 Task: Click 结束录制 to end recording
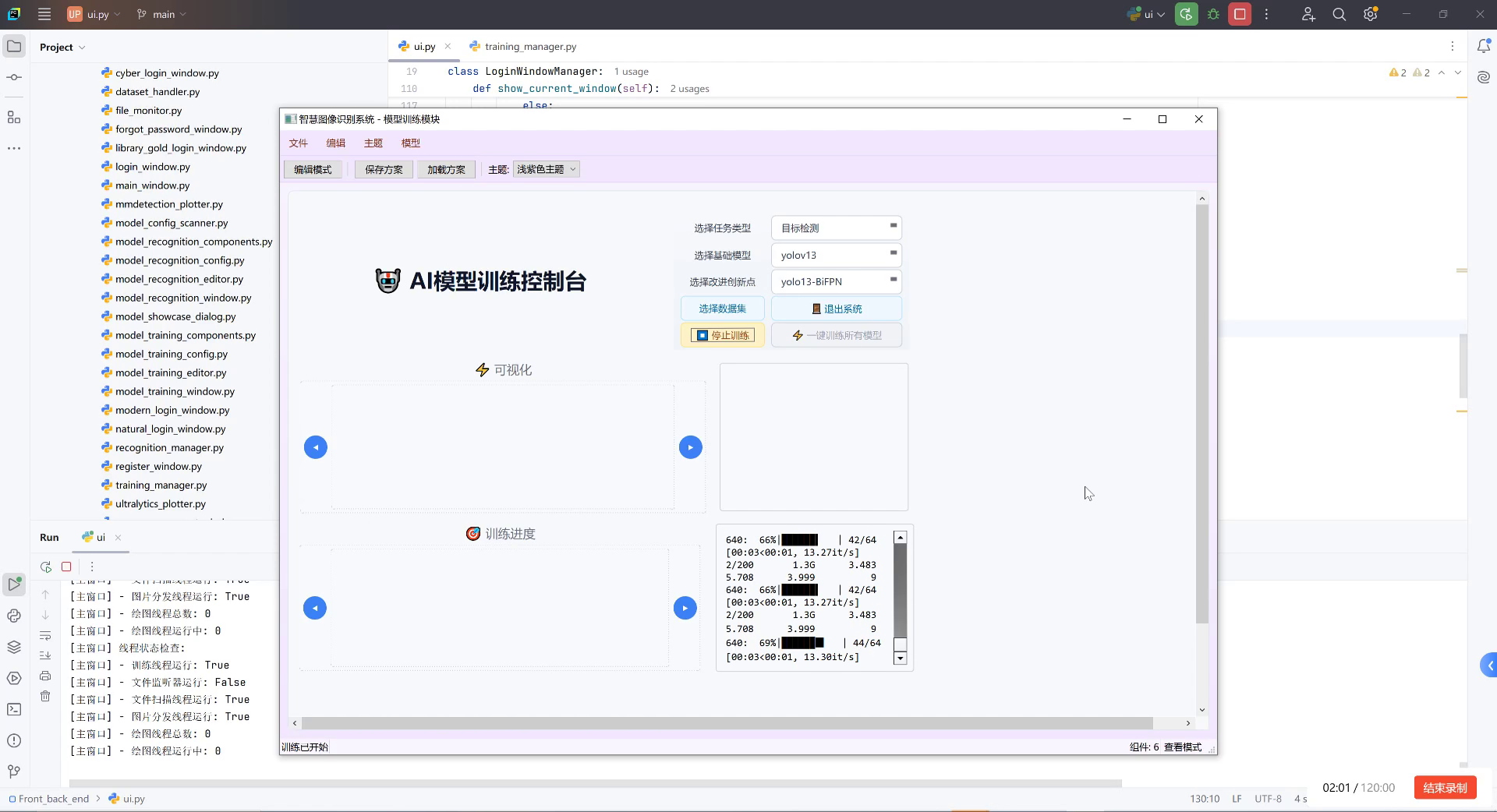coord(1444,788)
